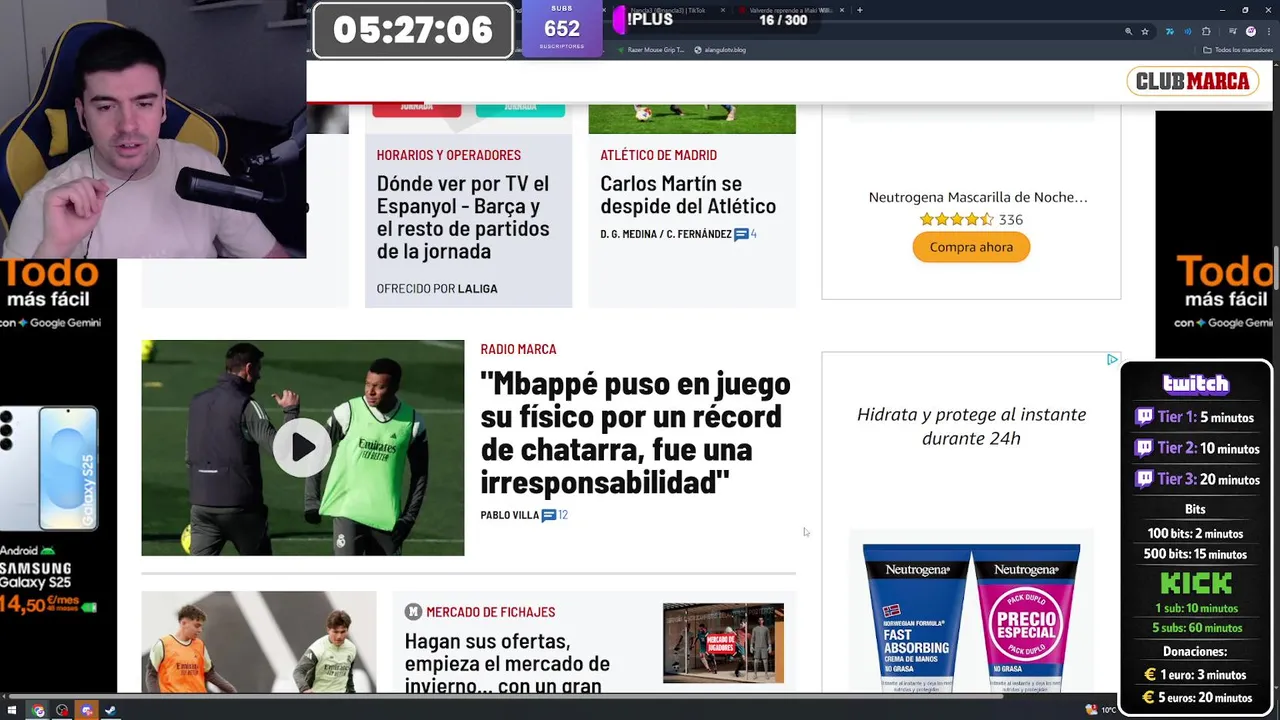Open the purple chat app in taskbar
The height and width of the screenshot is (720, 1280).
tap(86, 711)
